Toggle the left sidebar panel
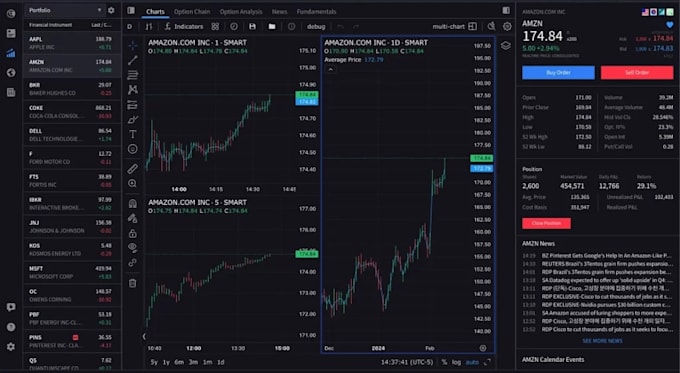Image resolution: width=680 pixels, height=373 pixels. [x=131, y=10]
